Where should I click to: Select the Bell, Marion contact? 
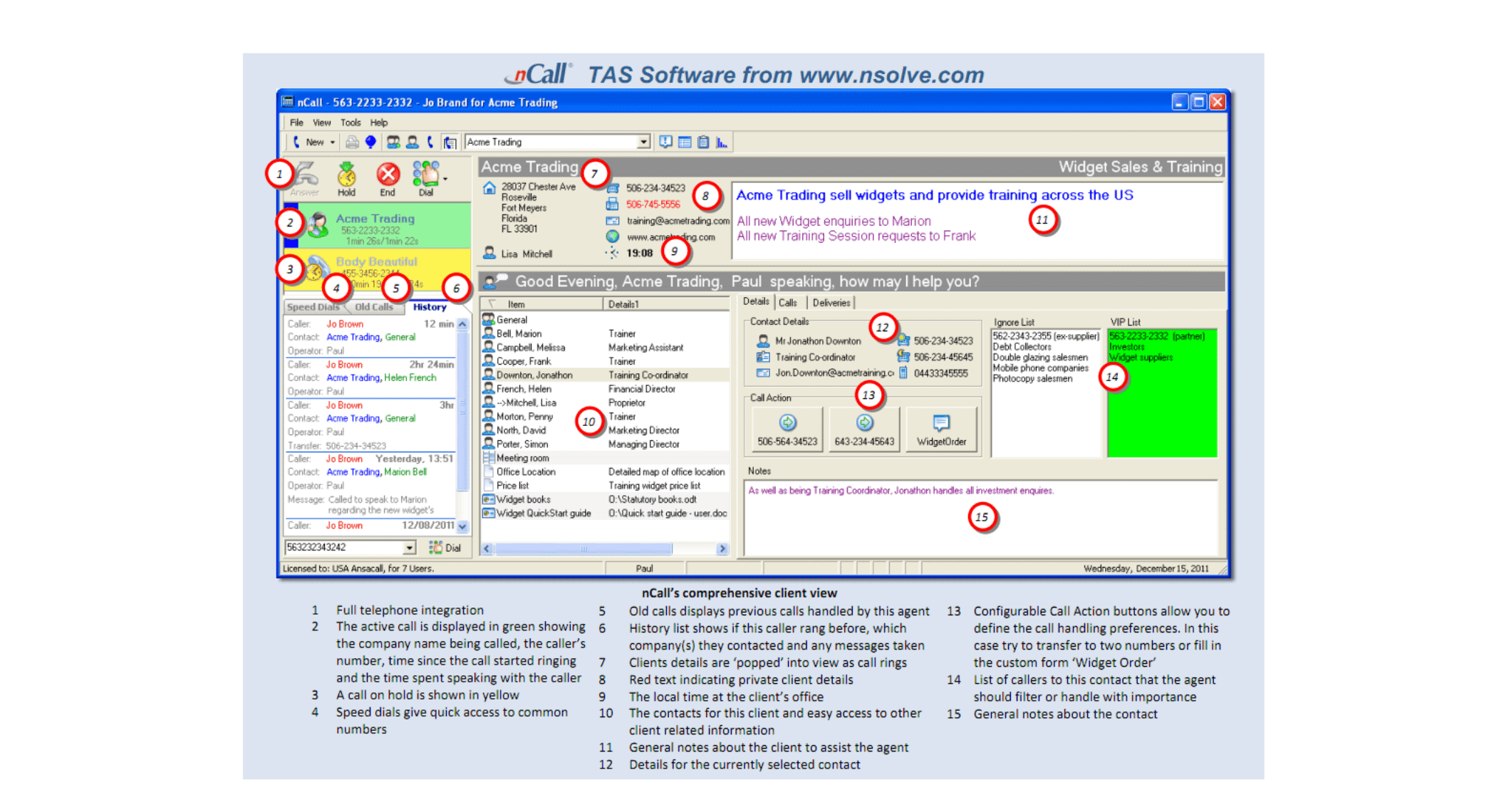pyautogui.click(x=605, y=333)
